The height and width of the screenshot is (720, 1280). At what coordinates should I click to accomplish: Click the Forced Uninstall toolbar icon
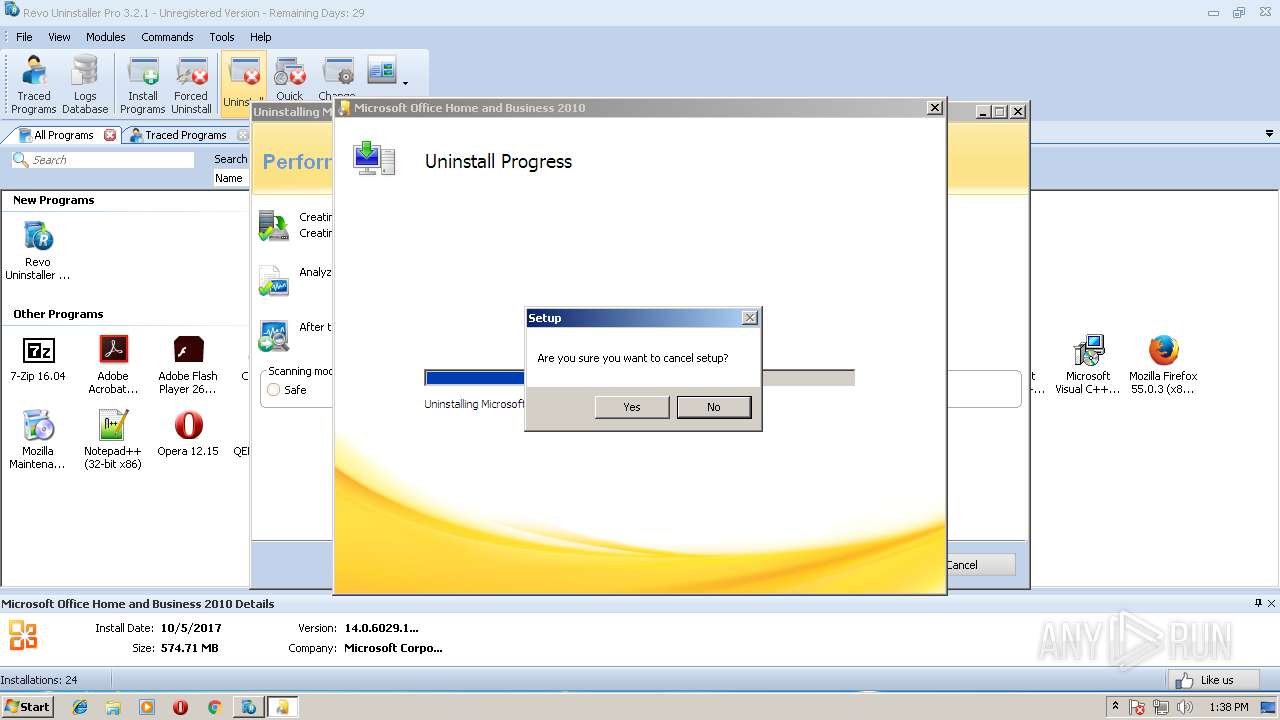point(191,85)
